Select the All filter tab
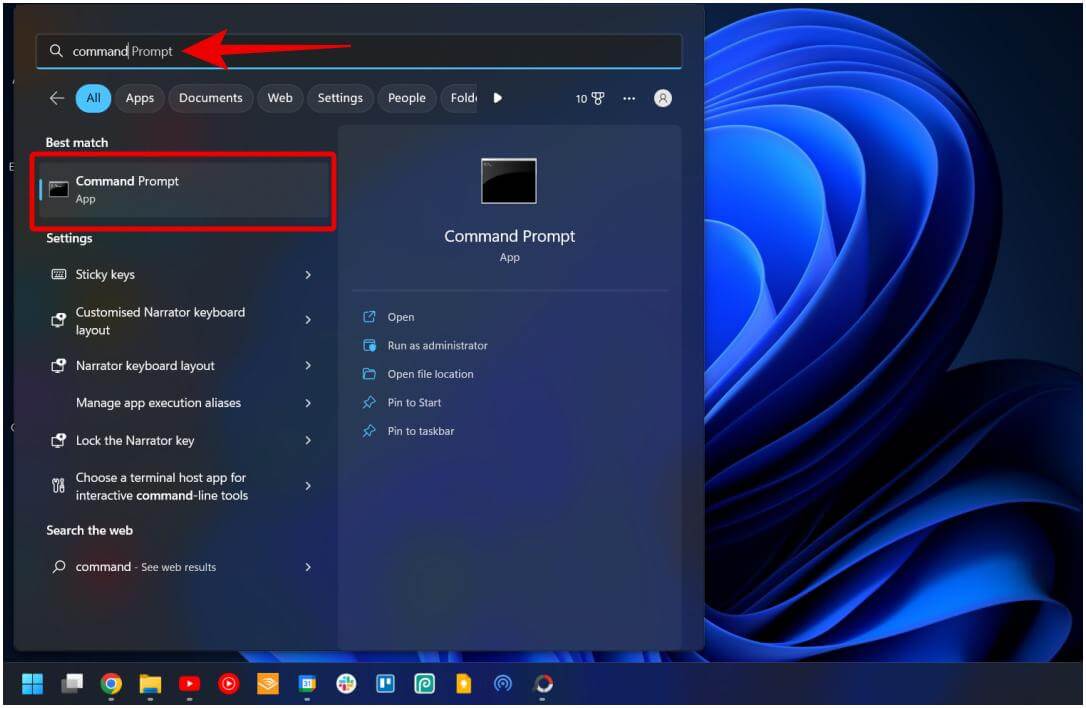1086x708 pixels. coord(94,98)
